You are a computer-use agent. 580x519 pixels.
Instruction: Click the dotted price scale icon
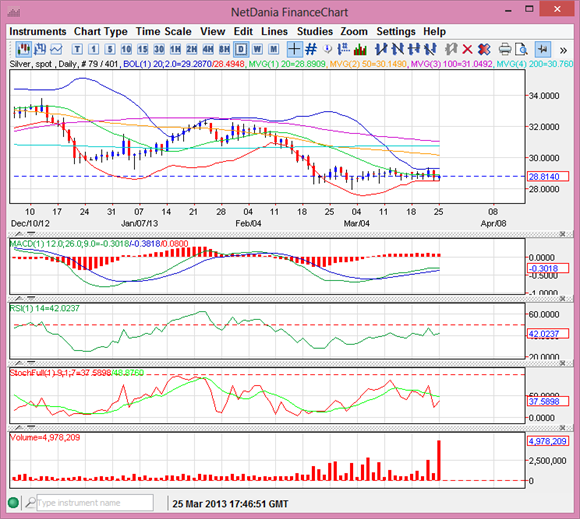click(x=344, y=49)
